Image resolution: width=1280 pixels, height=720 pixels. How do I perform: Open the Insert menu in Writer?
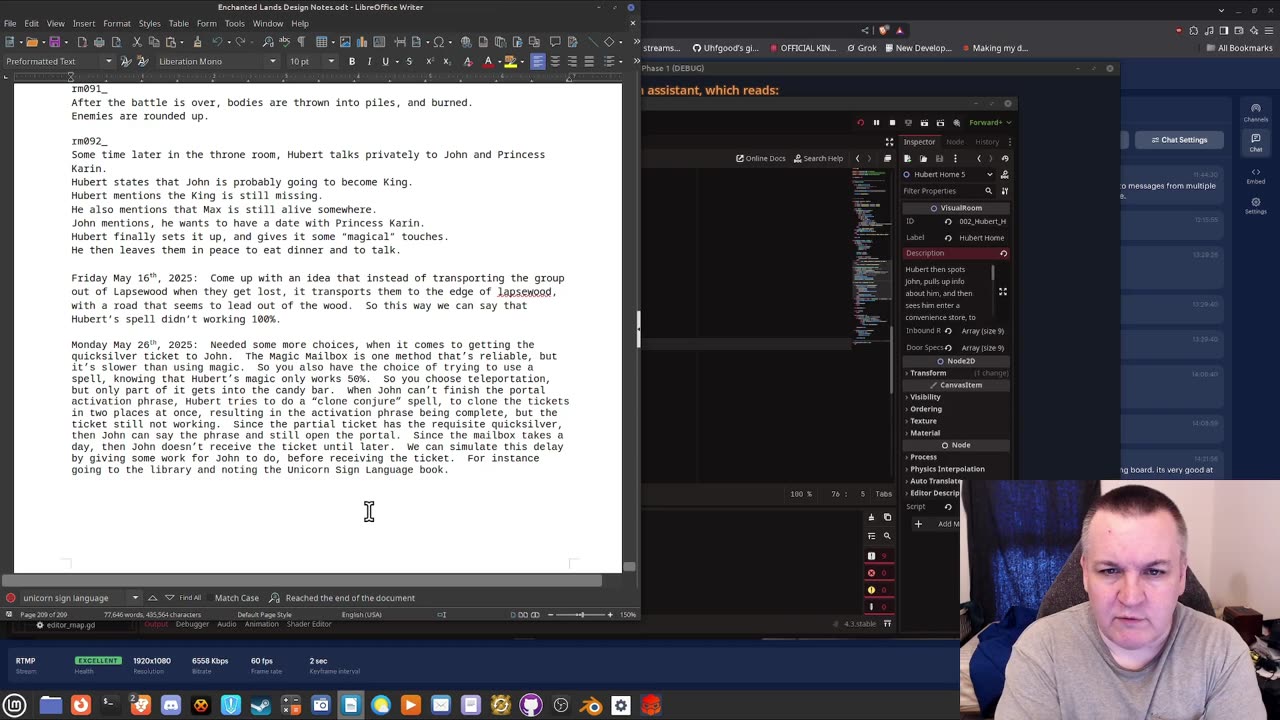(x=84, y=23)
